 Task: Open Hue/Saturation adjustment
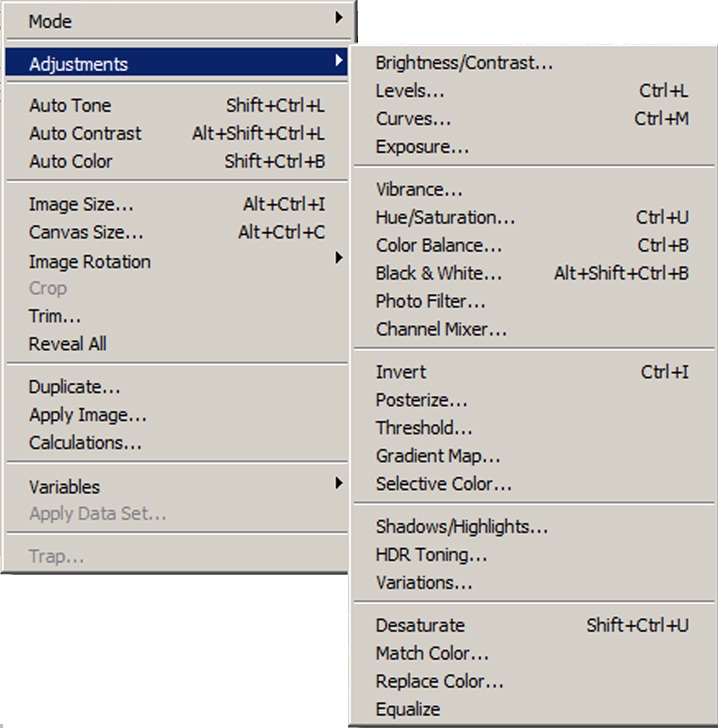pos(445,217)
